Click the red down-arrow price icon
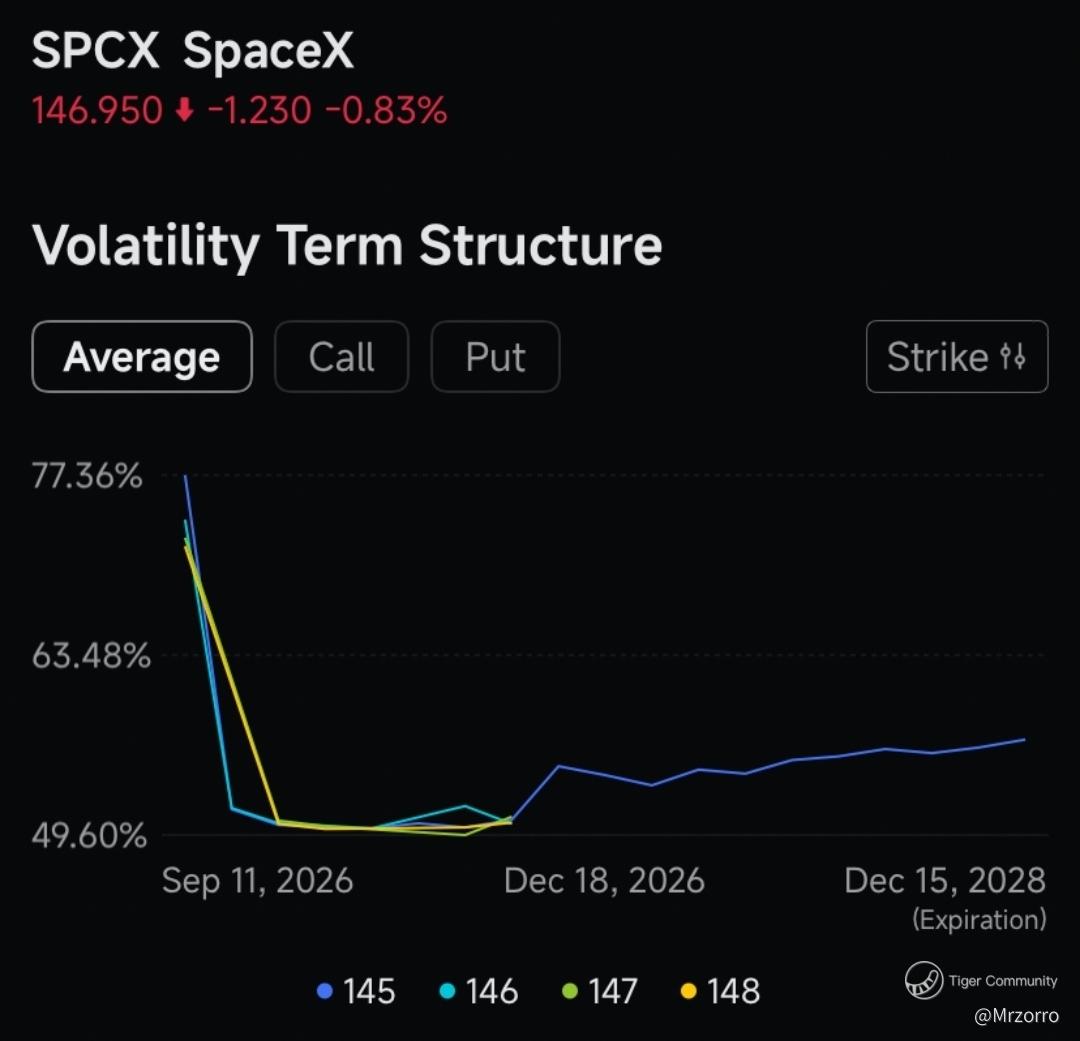Image resolution: width=1080 pixels, height=1041 pixels. click(x=185, y=110)
